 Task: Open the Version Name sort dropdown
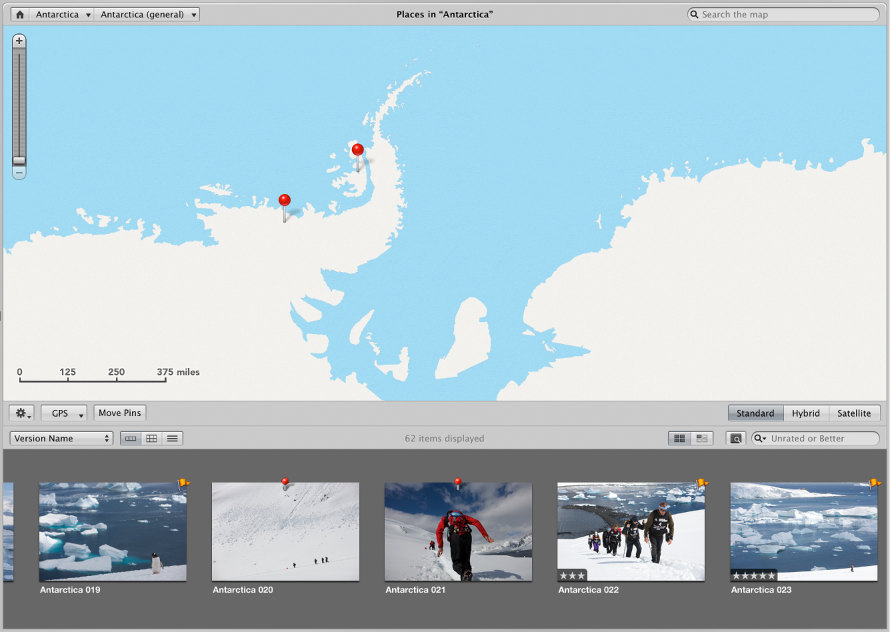coord(60,438)
